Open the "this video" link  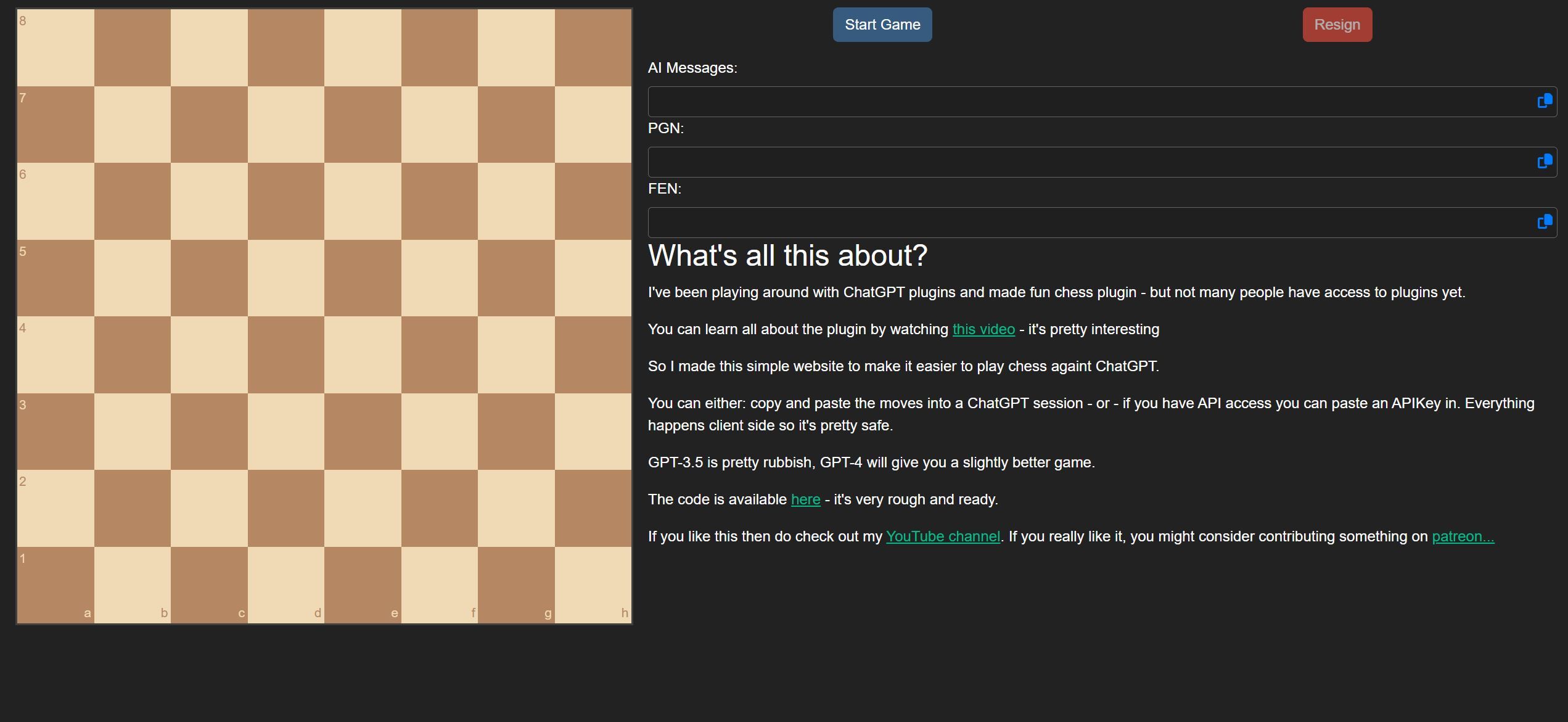983,329
